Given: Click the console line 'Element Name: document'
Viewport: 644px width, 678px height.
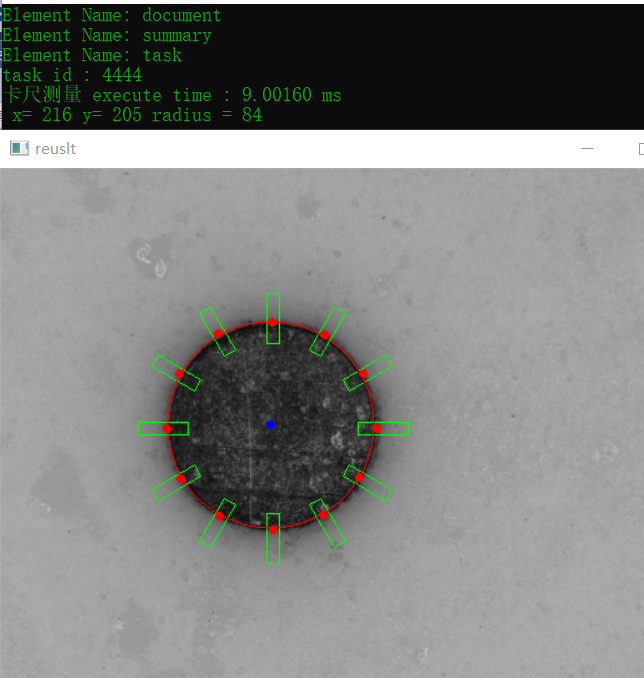Looking at the screenshot, I should click(112, 16).
